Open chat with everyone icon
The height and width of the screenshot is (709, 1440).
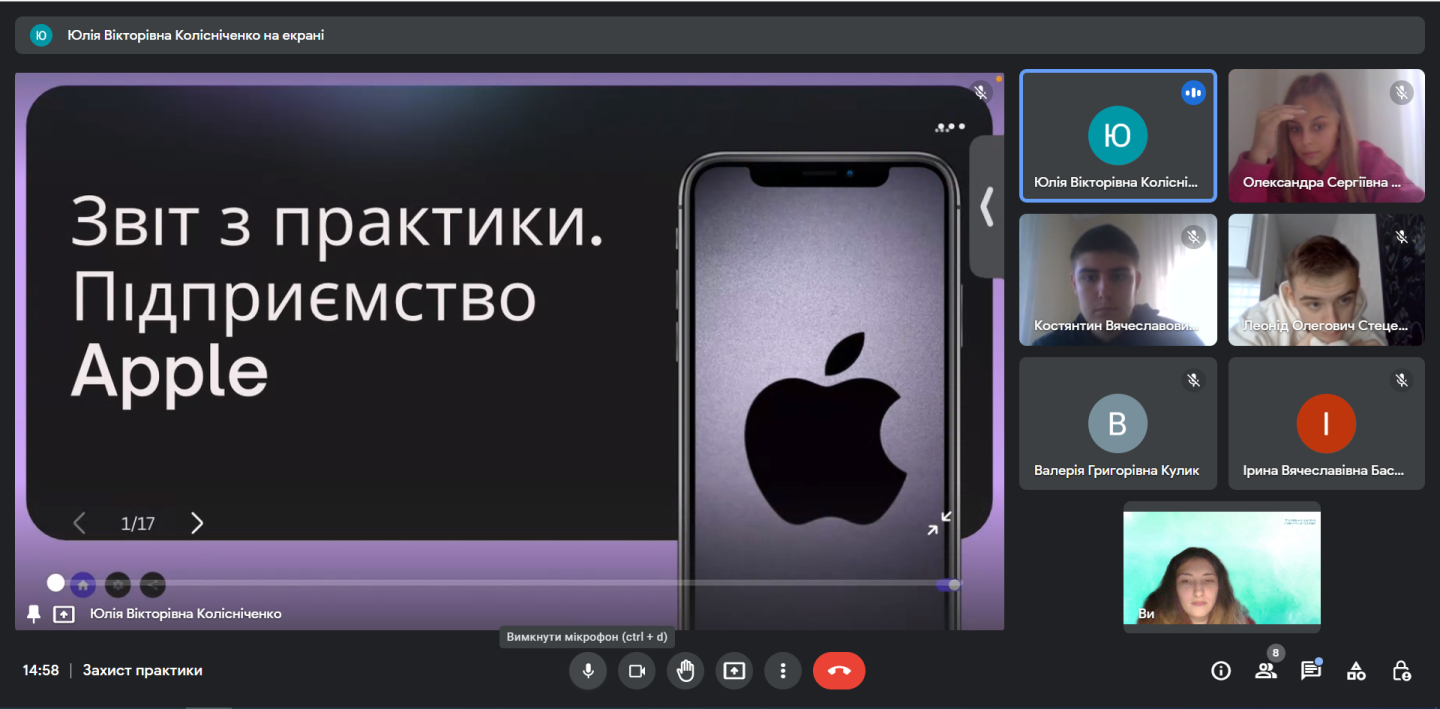pos(1311,671)
